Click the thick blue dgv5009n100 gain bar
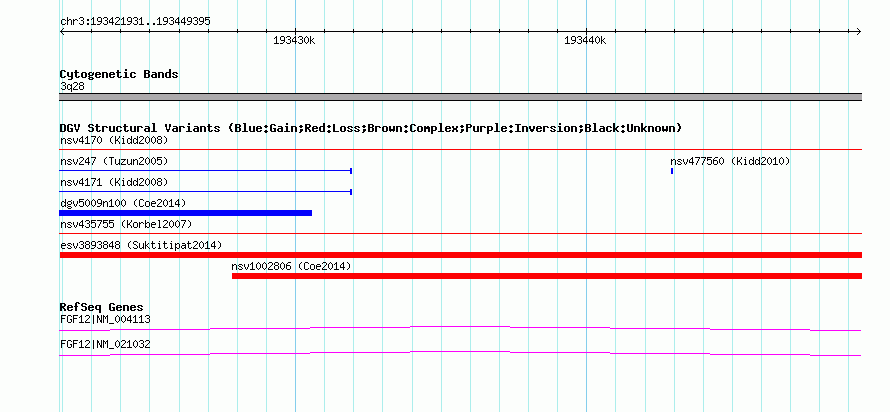Screen dimensions: 890x412 186,213
